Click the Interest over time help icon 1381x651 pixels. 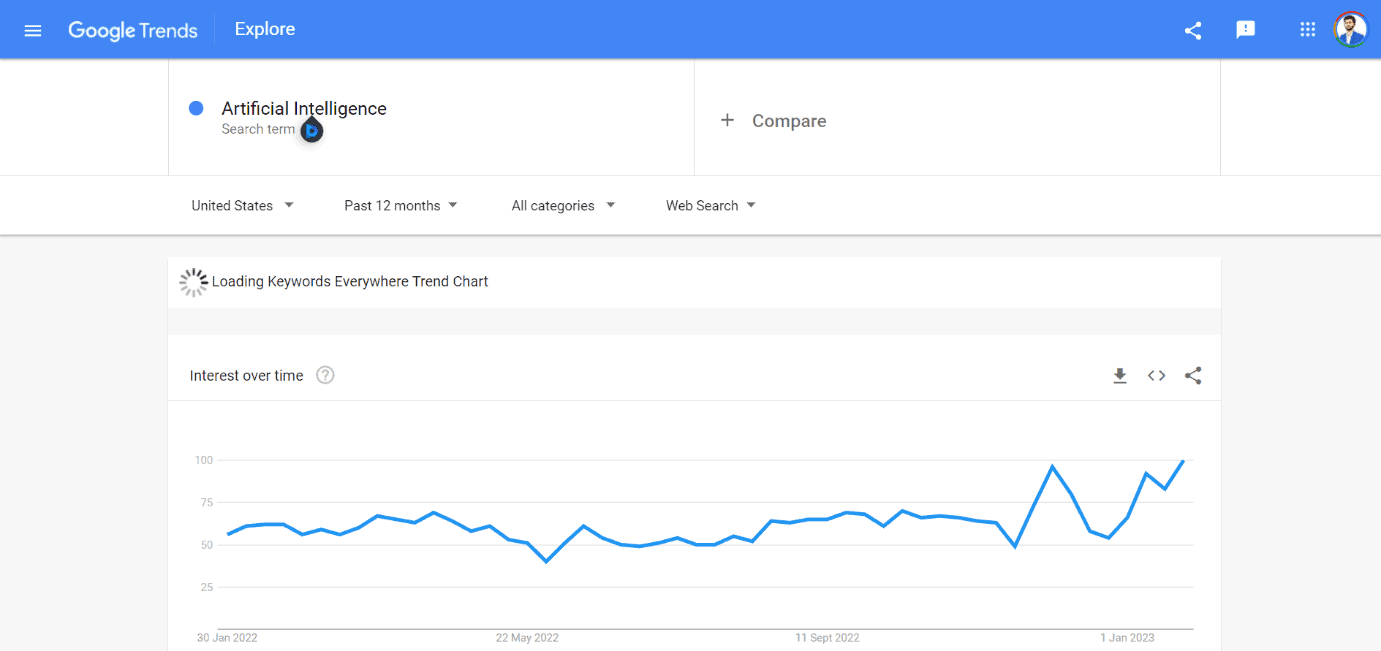pos(325,376)
